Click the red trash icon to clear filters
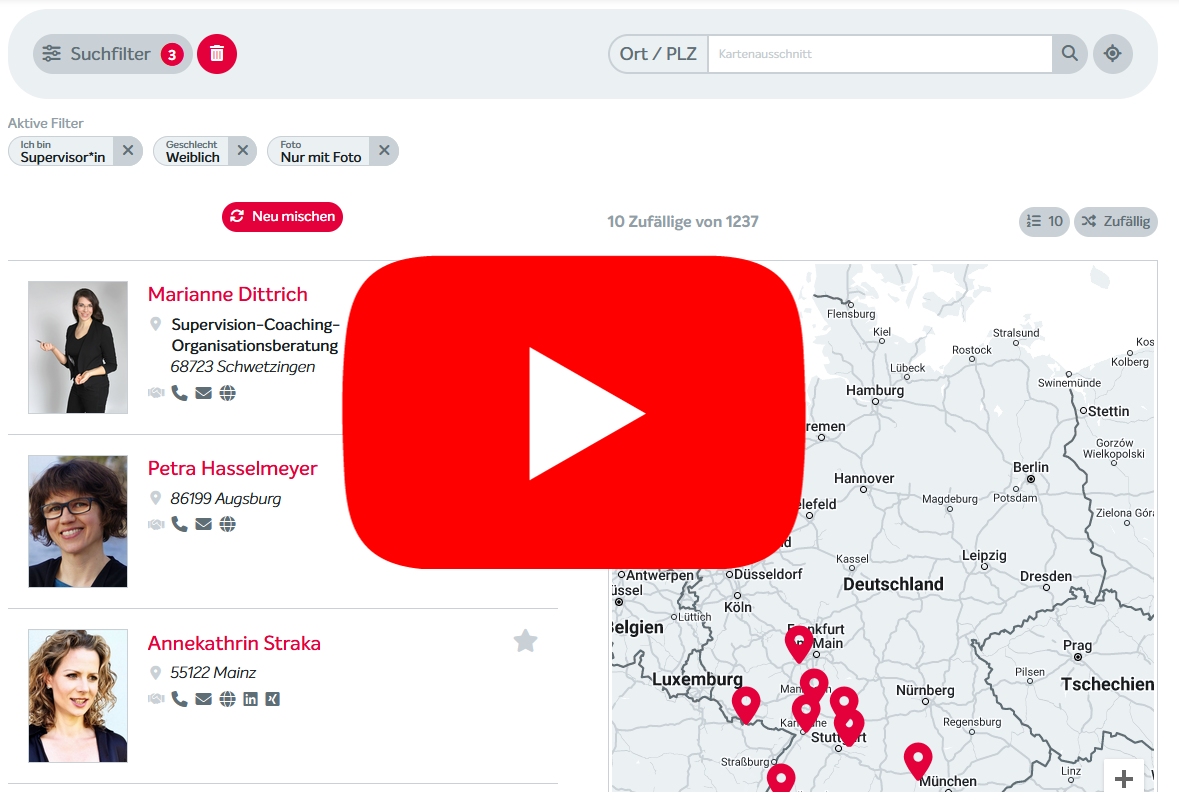Viewport: 1179px width, 792px height. coord(217,54)
